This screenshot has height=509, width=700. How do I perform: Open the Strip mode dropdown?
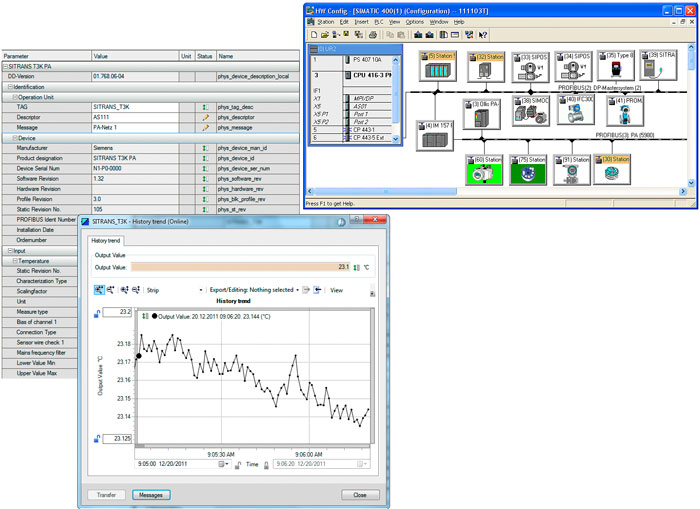pos(201,290)
